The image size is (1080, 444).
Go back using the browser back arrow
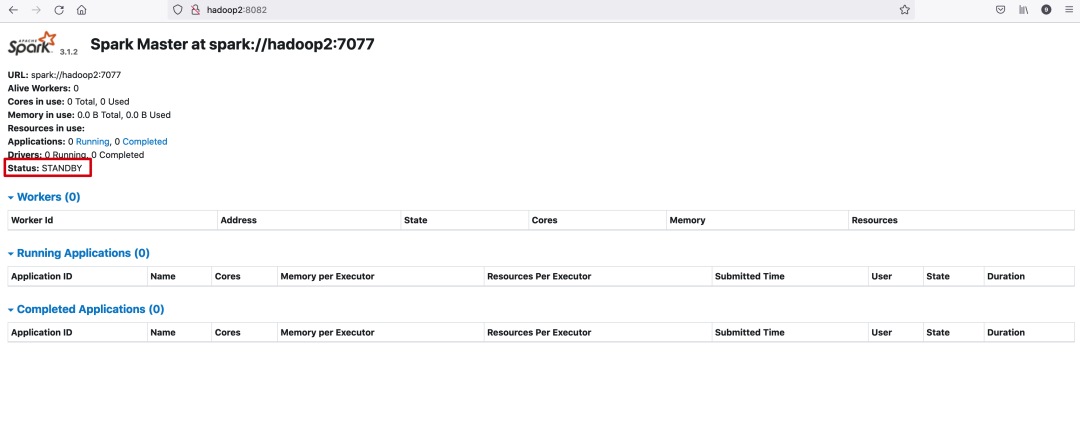tap(13, 10)
